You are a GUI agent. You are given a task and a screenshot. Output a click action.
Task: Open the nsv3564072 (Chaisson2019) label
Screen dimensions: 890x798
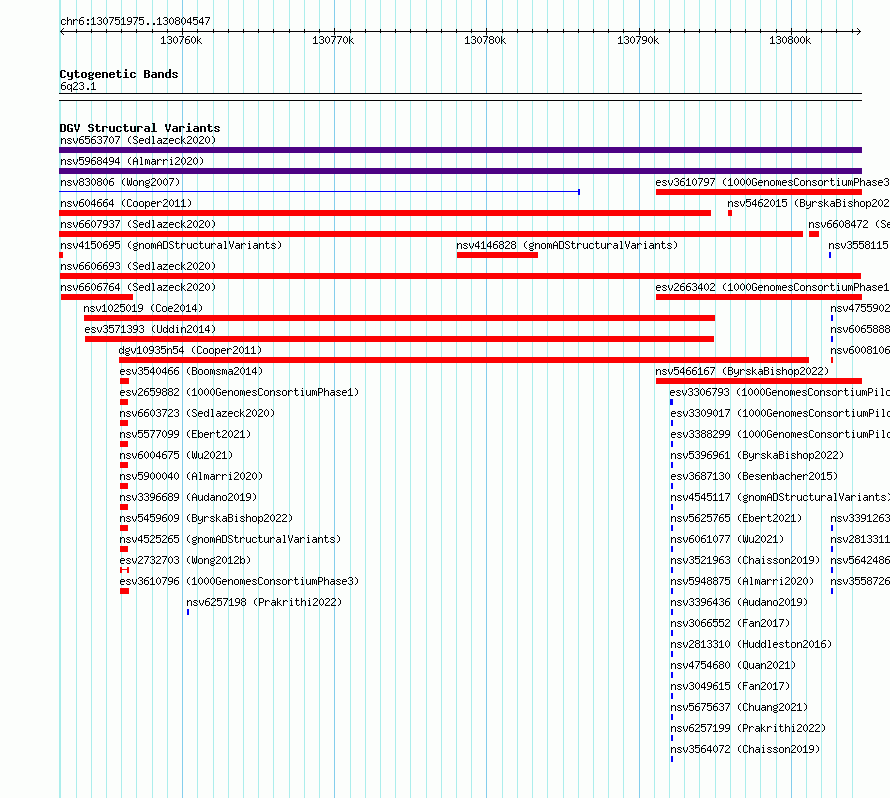pos(745,749)
